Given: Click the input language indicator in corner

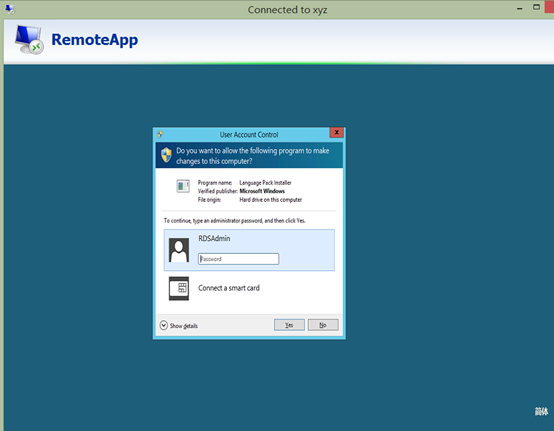Looking at the screenshot, I should coord(541,411).
